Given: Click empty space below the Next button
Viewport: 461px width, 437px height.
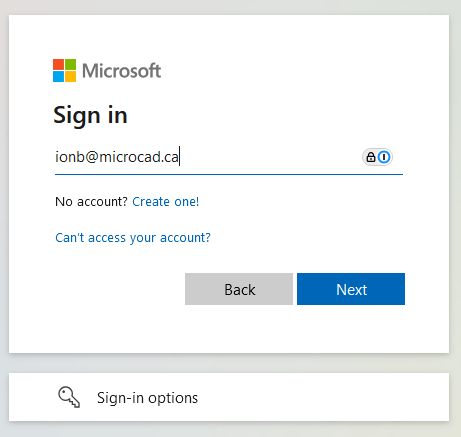Looking at the screenshot, I should pos(351,328).
